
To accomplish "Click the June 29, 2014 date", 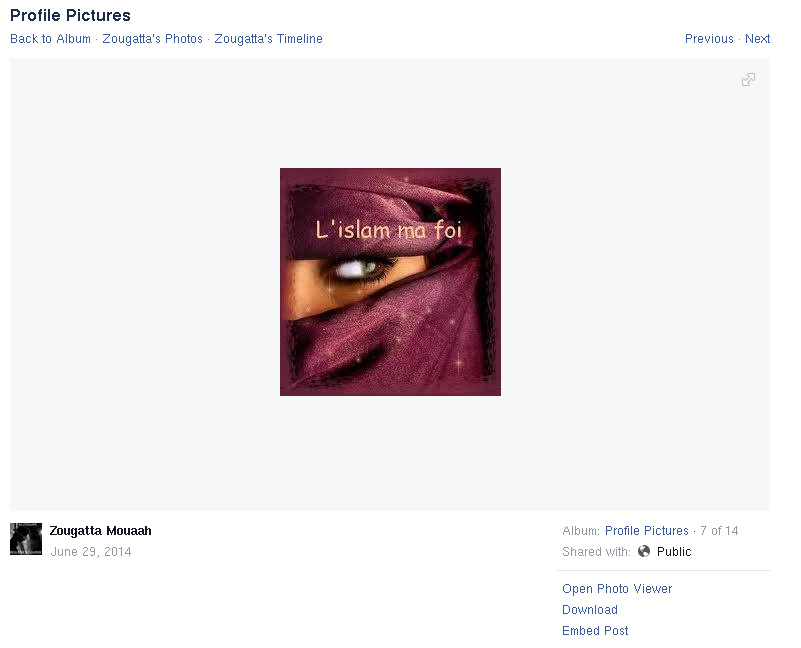I will point(91,551).
